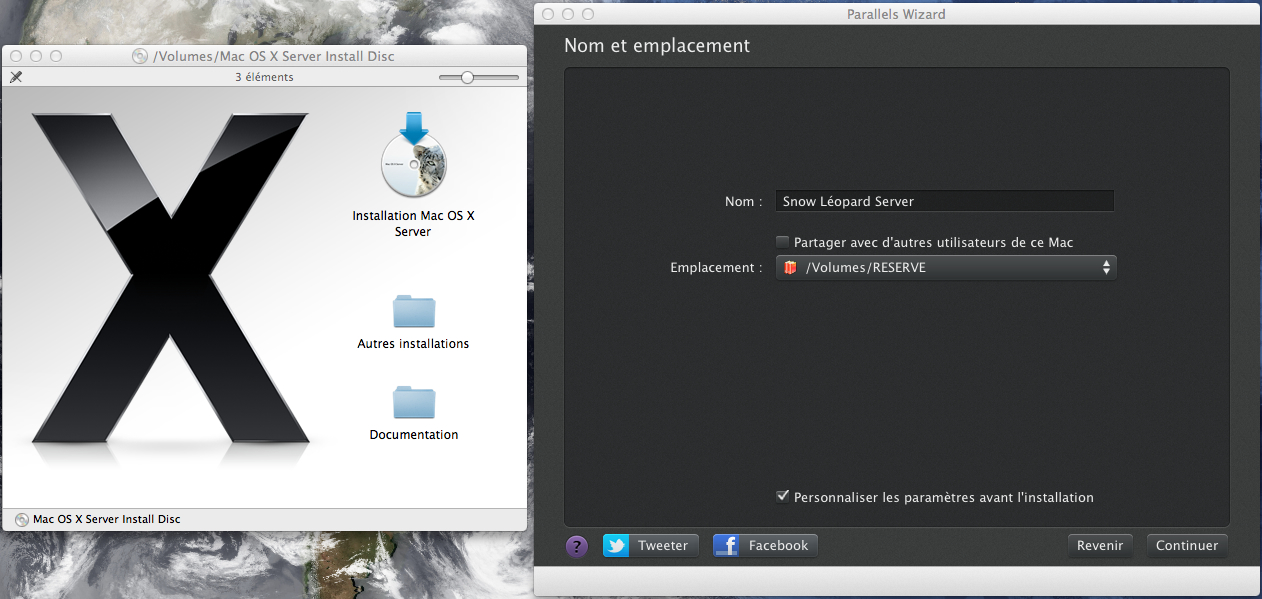Screen dimensions: 1262x599
Task: Open the Documentation folder icon
Action: tap(414, 402)
